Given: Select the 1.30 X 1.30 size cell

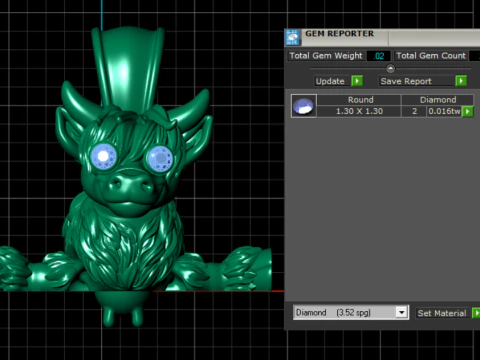Looking at the screenshot, I should [359, 111].
